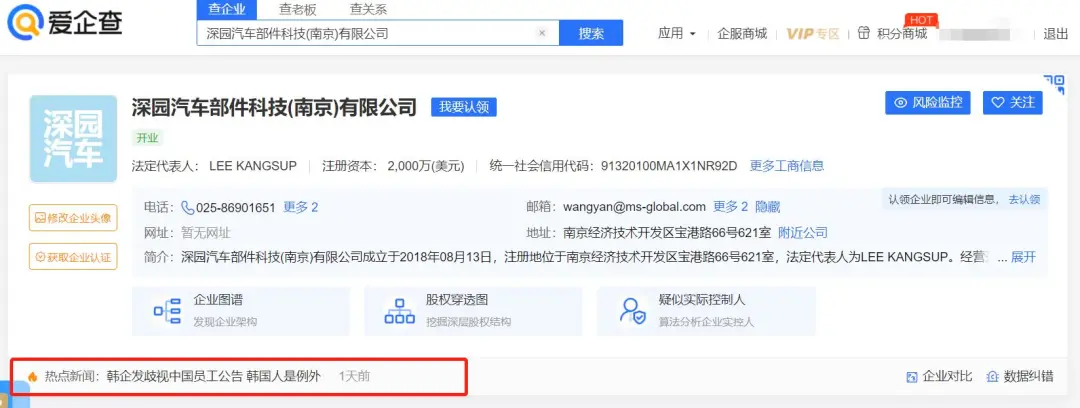Click the 企业图谱 structure icon
The image size is (1080, 408).
click(167, 311)
